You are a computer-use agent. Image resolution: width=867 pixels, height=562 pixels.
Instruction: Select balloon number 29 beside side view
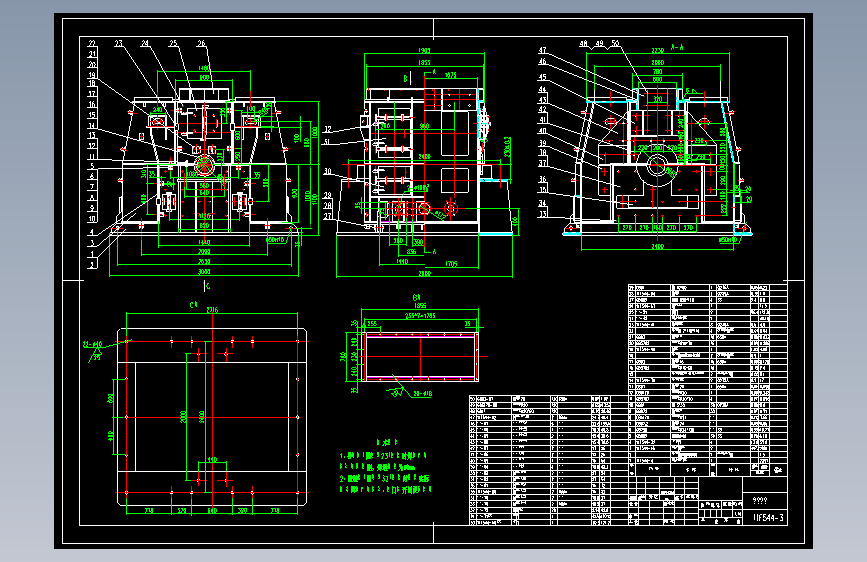click(327, 195)
